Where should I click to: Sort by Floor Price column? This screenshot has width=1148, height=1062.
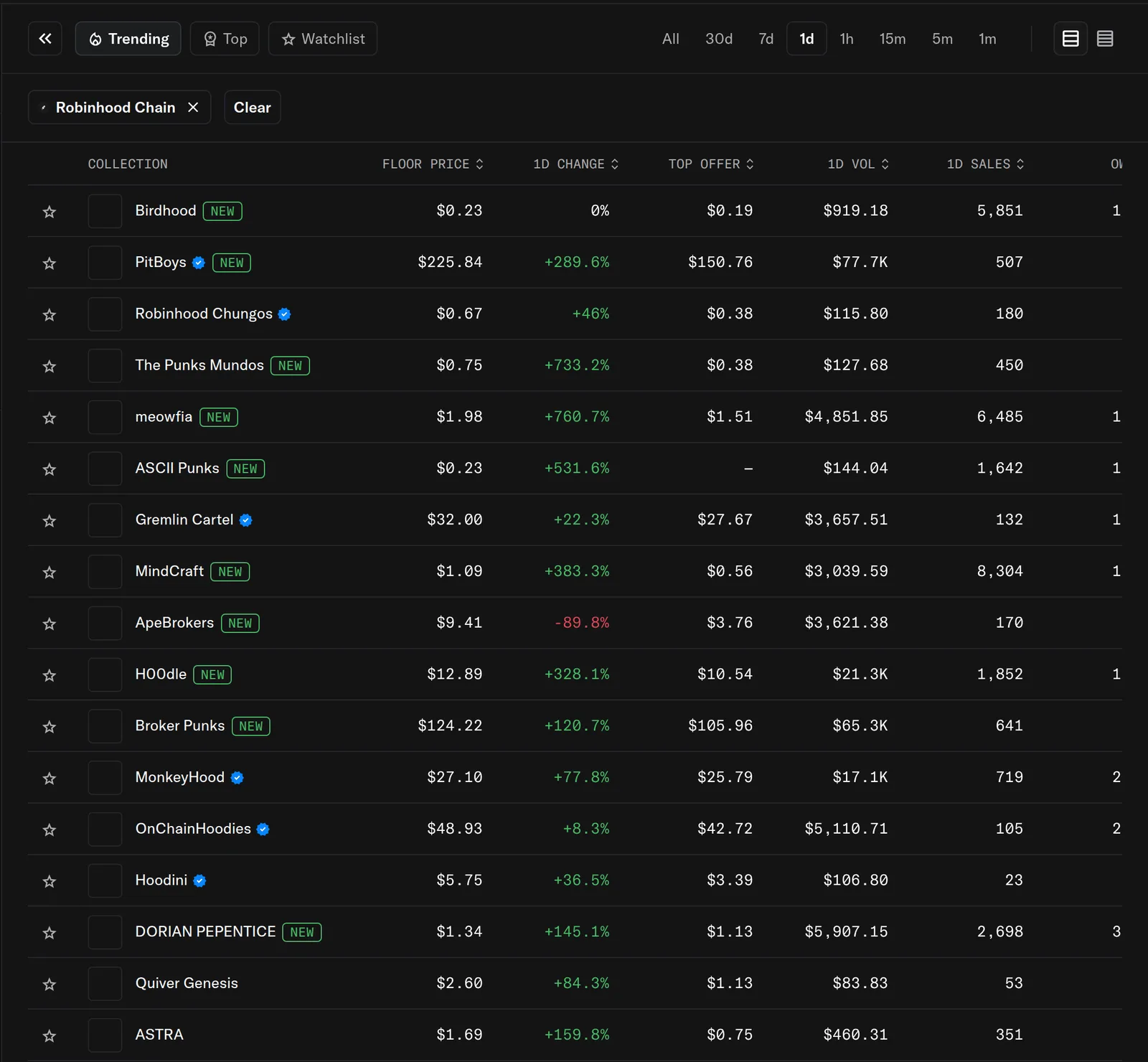tap(433, 164)
